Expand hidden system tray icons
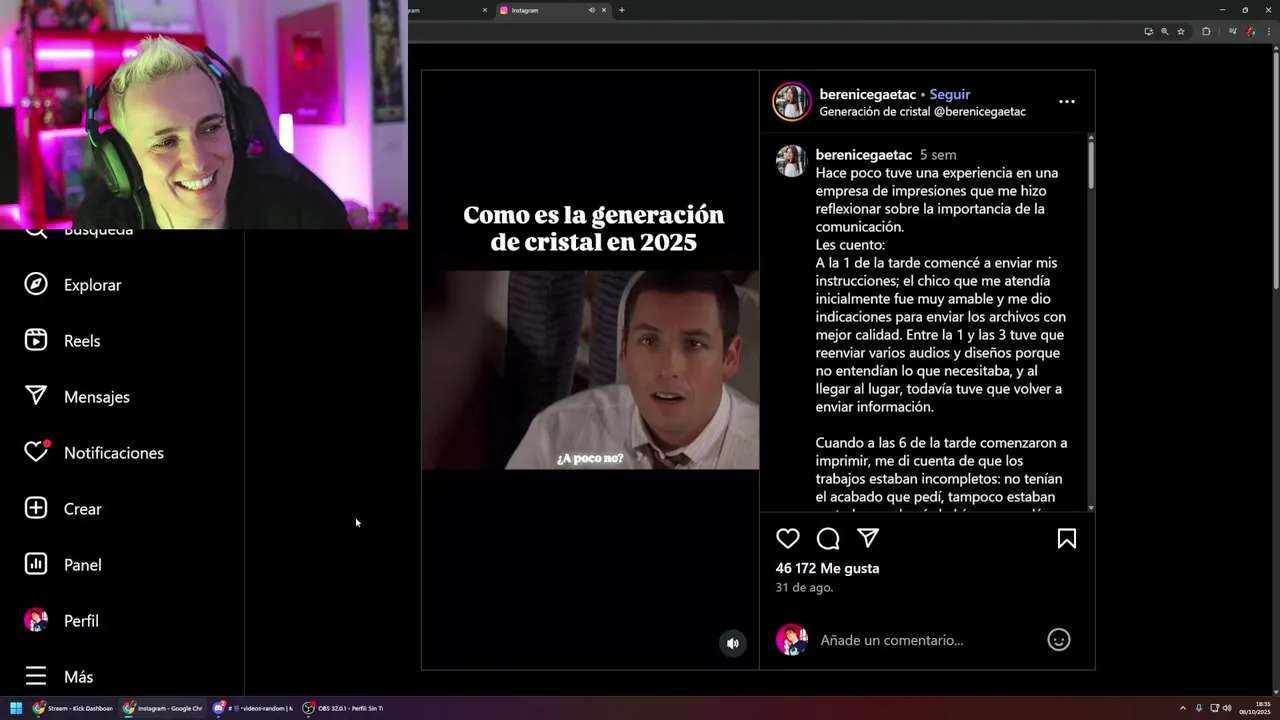The height and width of the screenshot is (720, 1280). coord(1183,708)
